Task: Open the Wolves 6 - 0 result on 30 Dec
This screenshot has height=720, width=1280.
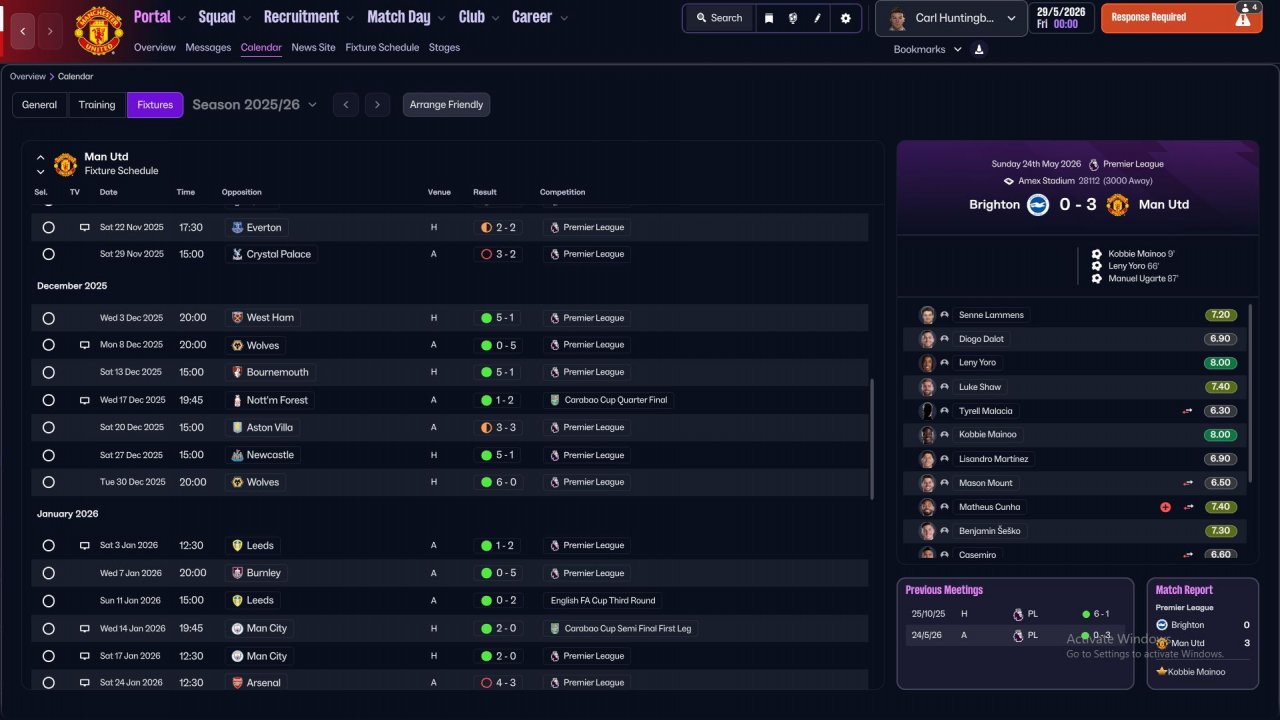Action: point(499,482)
